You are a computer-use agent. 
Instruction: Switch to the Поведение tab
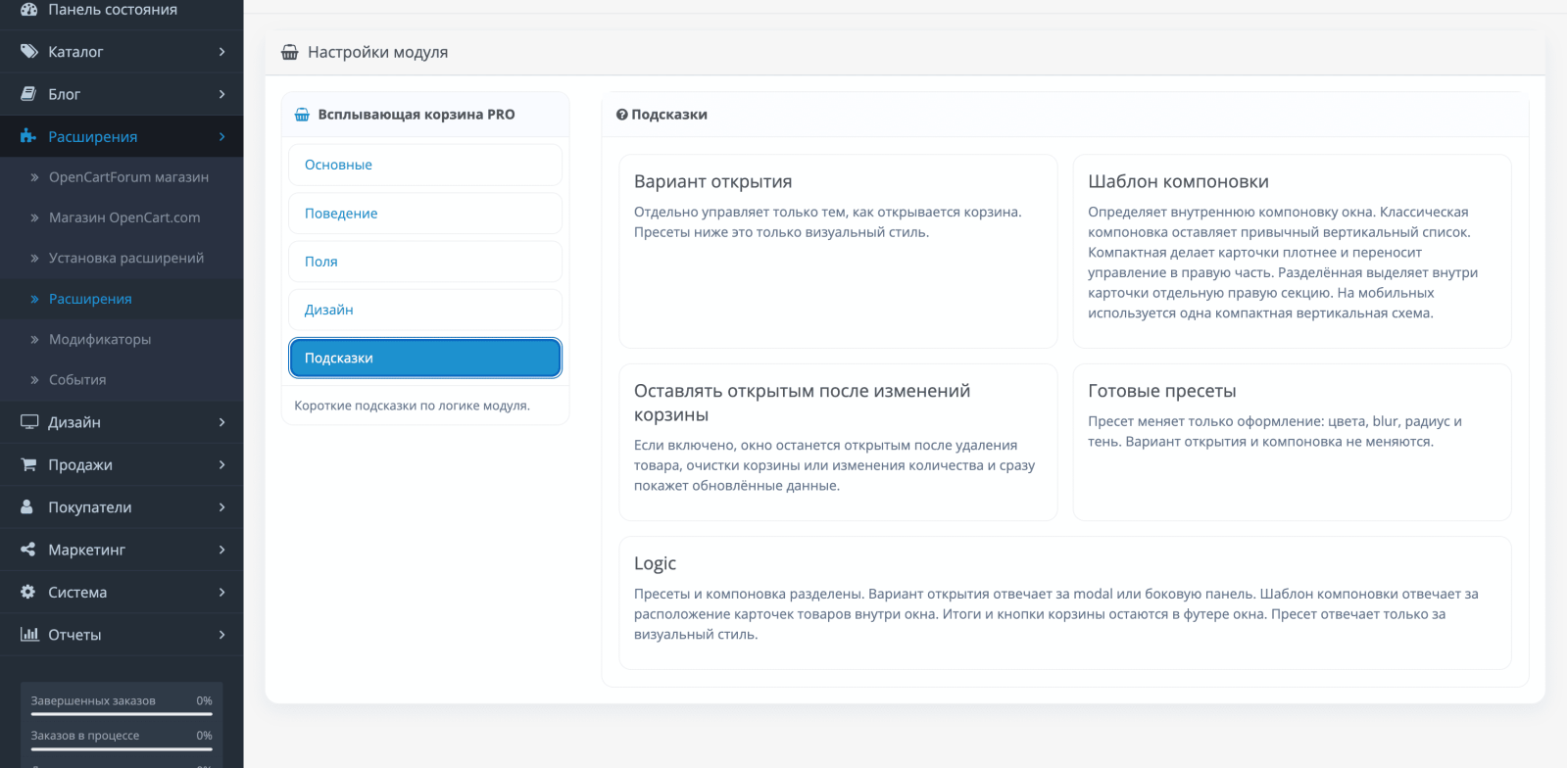tap(425, 213)
